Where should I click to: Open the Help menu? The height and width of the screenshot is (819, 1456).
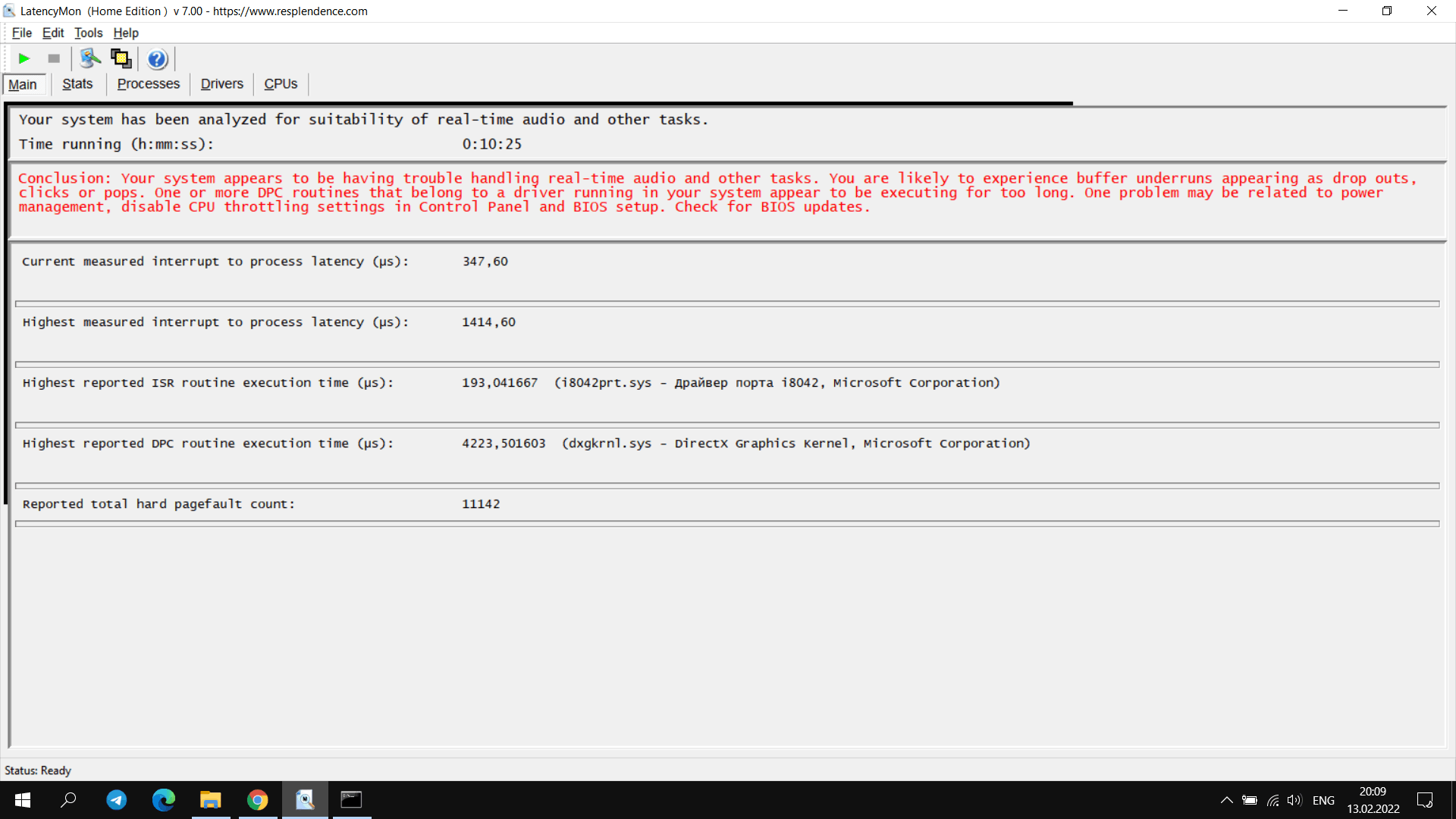(126, 33)
